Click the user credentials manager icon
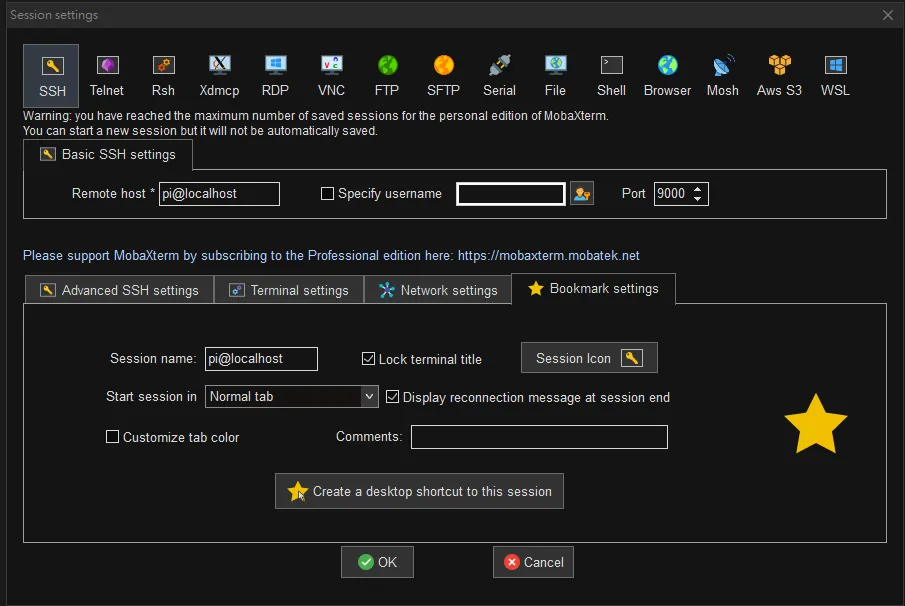The height and width of the screenshot is (606, 905). [x=581, y=194]
